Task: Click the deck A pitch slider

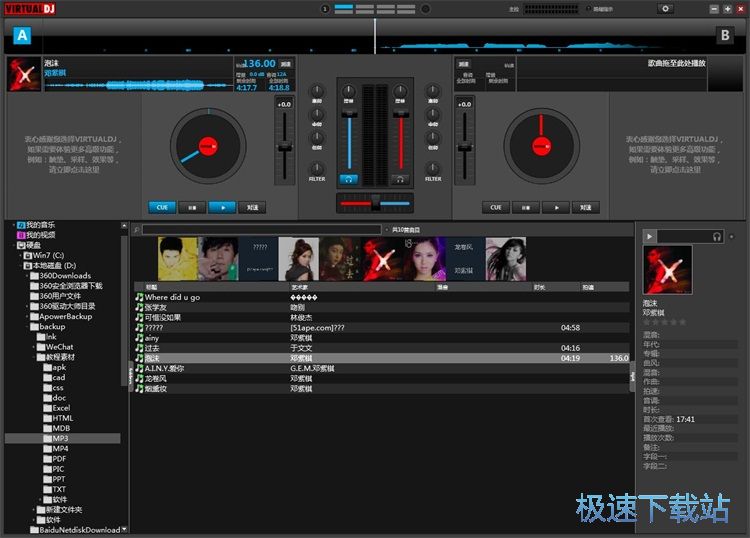Action: [x=285, y=147]
